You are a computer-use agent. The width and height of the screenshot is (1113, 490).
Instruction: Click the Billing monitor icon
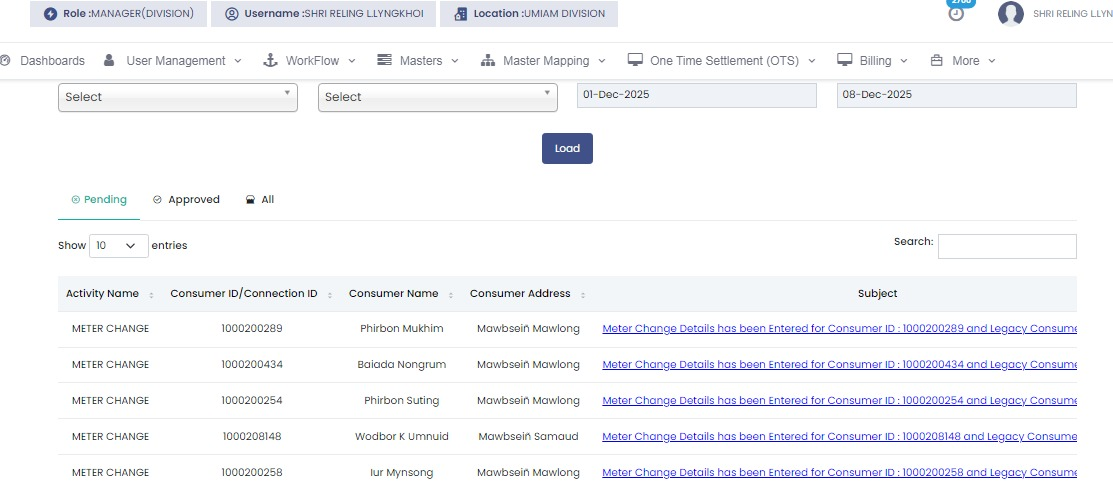844,61
